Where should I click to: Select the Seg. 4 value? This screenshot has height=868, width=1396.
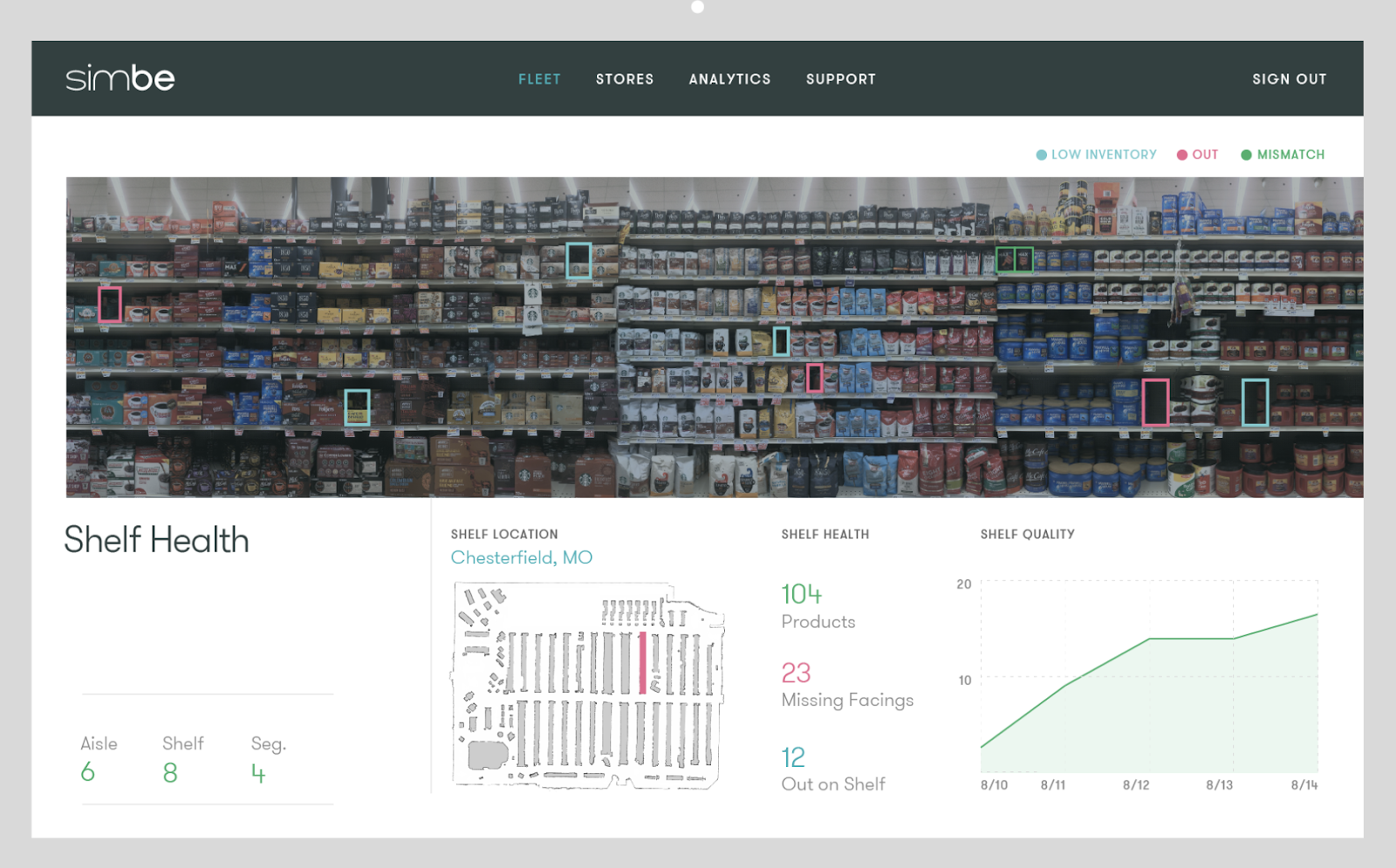(x=258, y=774)
